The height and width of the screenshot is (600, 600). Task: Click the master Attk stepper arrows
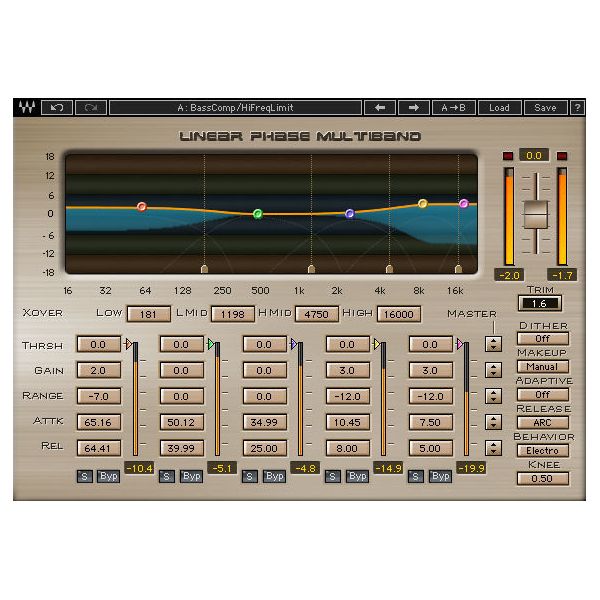pyautogui.click(x=494, y=422)
